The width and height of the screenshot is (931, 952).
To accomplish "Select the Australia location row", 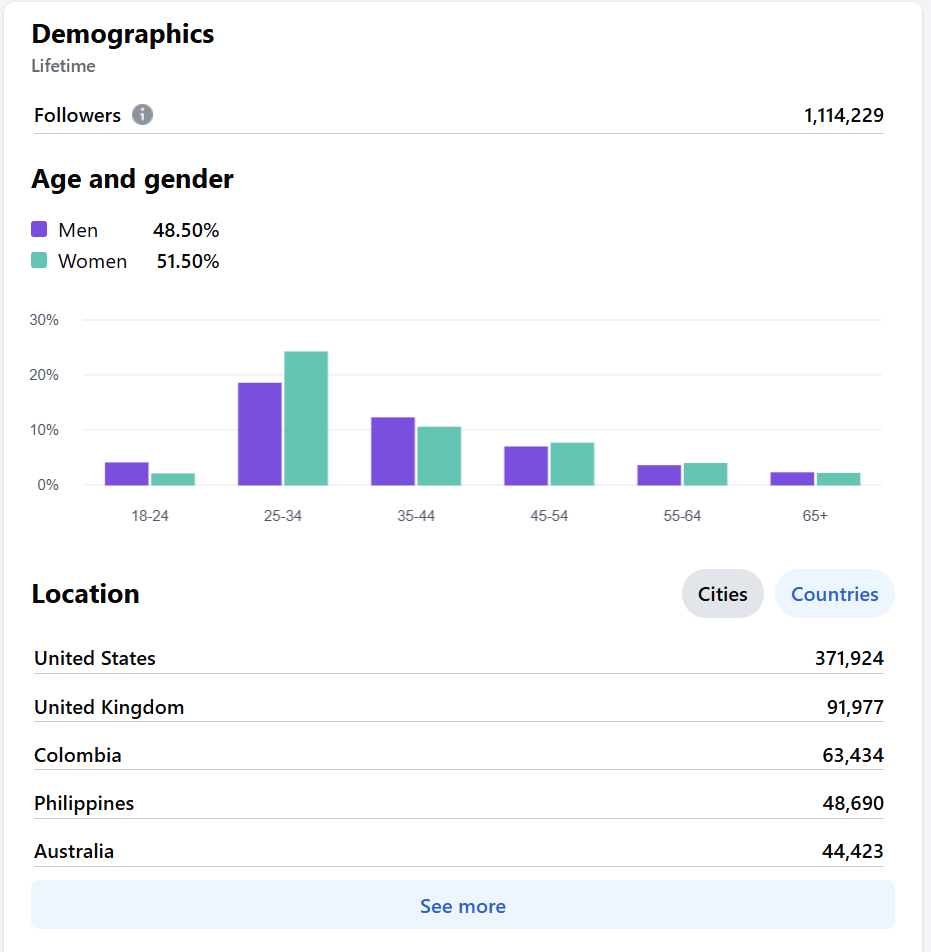I will (458, 851).
